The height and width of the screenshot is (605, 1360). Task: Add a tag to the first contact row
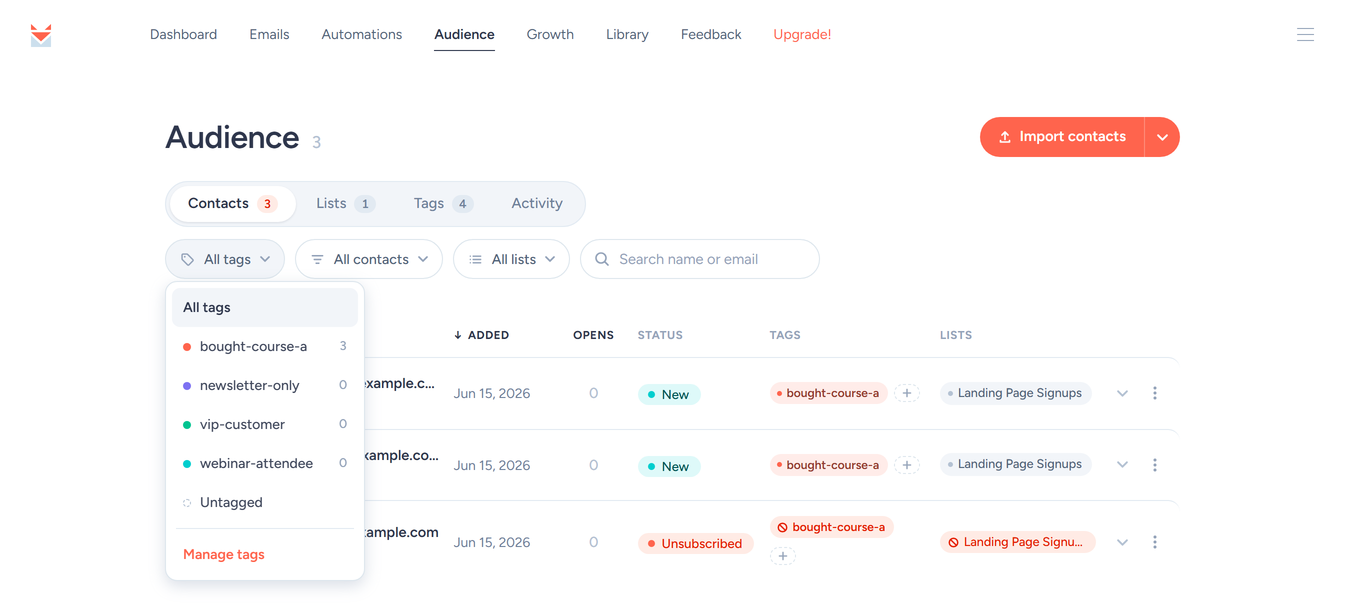[x=907, y=393]
